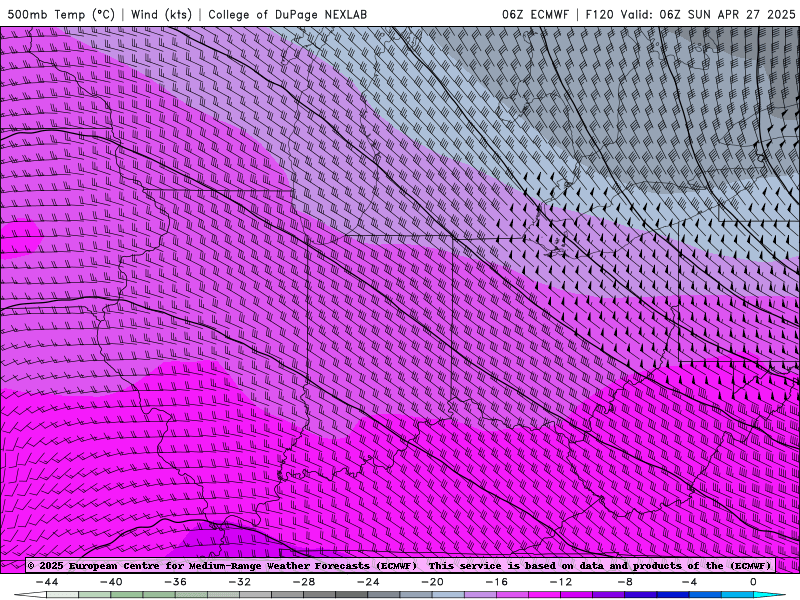Click the -28 color scale label
This screenshot has height=600, width=800.
point(304,582)
